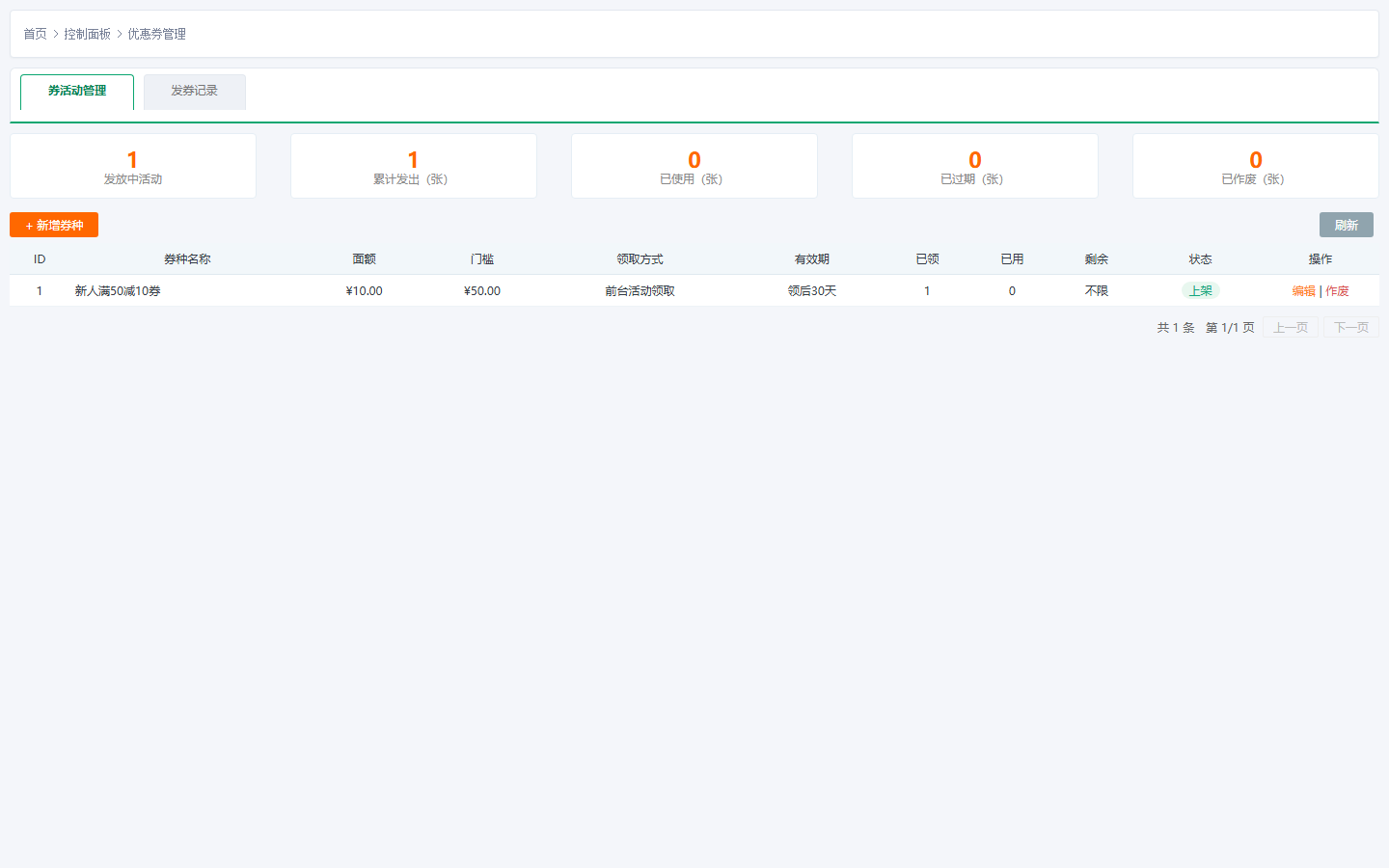The height and width of the screenshot is (868, 1389).
Task: Click the 下一页 pagination button
Action: [x=1351, y=328]
